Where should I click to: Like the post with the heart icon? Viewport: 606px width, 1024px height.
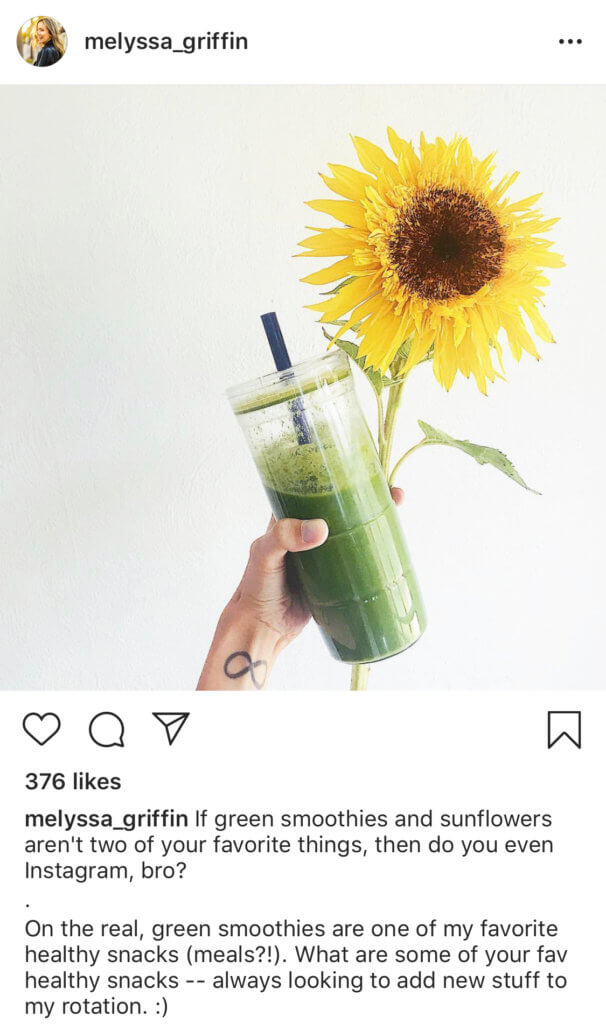click(41, 729)
